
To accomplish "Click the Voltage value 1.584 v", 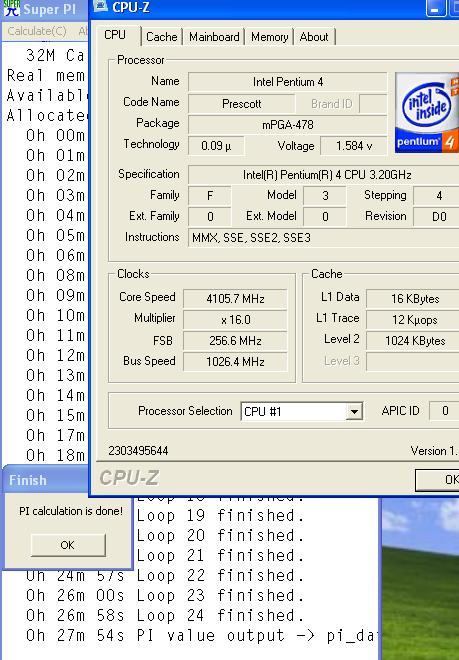I will click(x=354, y=146).
